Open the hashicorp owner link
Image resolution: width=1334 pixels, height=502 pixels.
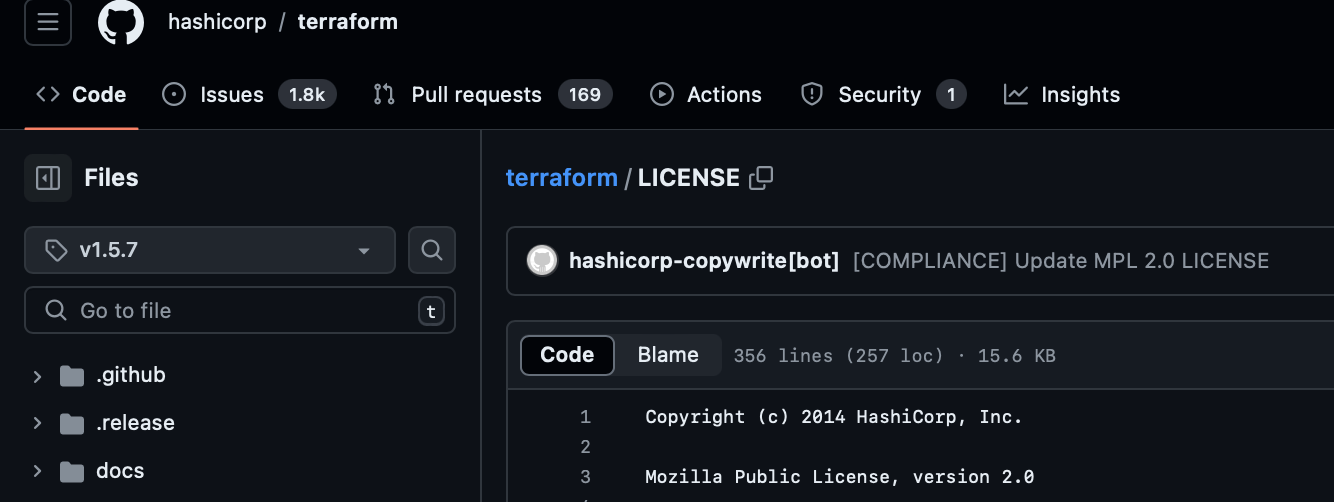[x=217, y=22]
